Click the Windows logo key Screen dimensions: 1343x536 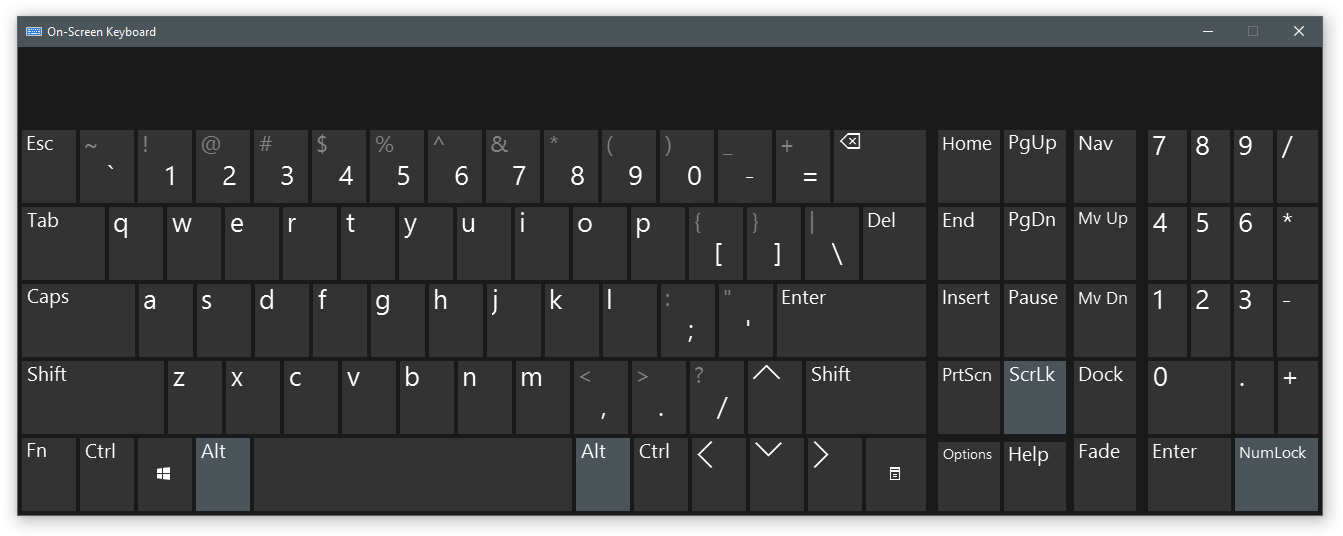(164, 474)
